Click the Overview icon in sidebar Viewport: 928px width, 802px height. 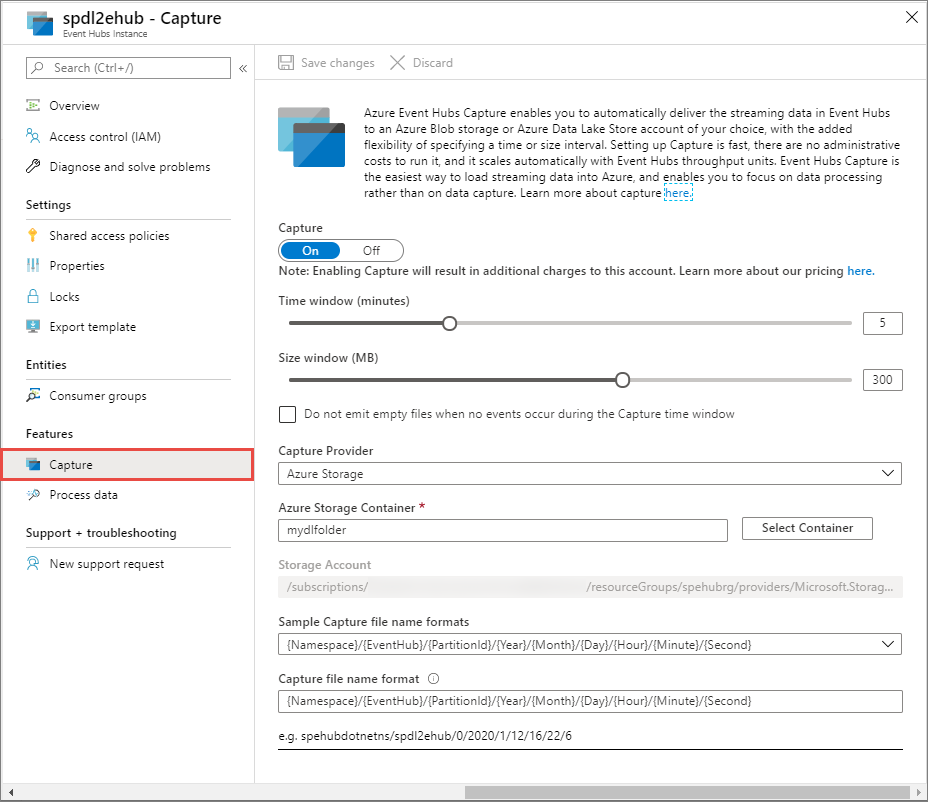coord(33,105)
